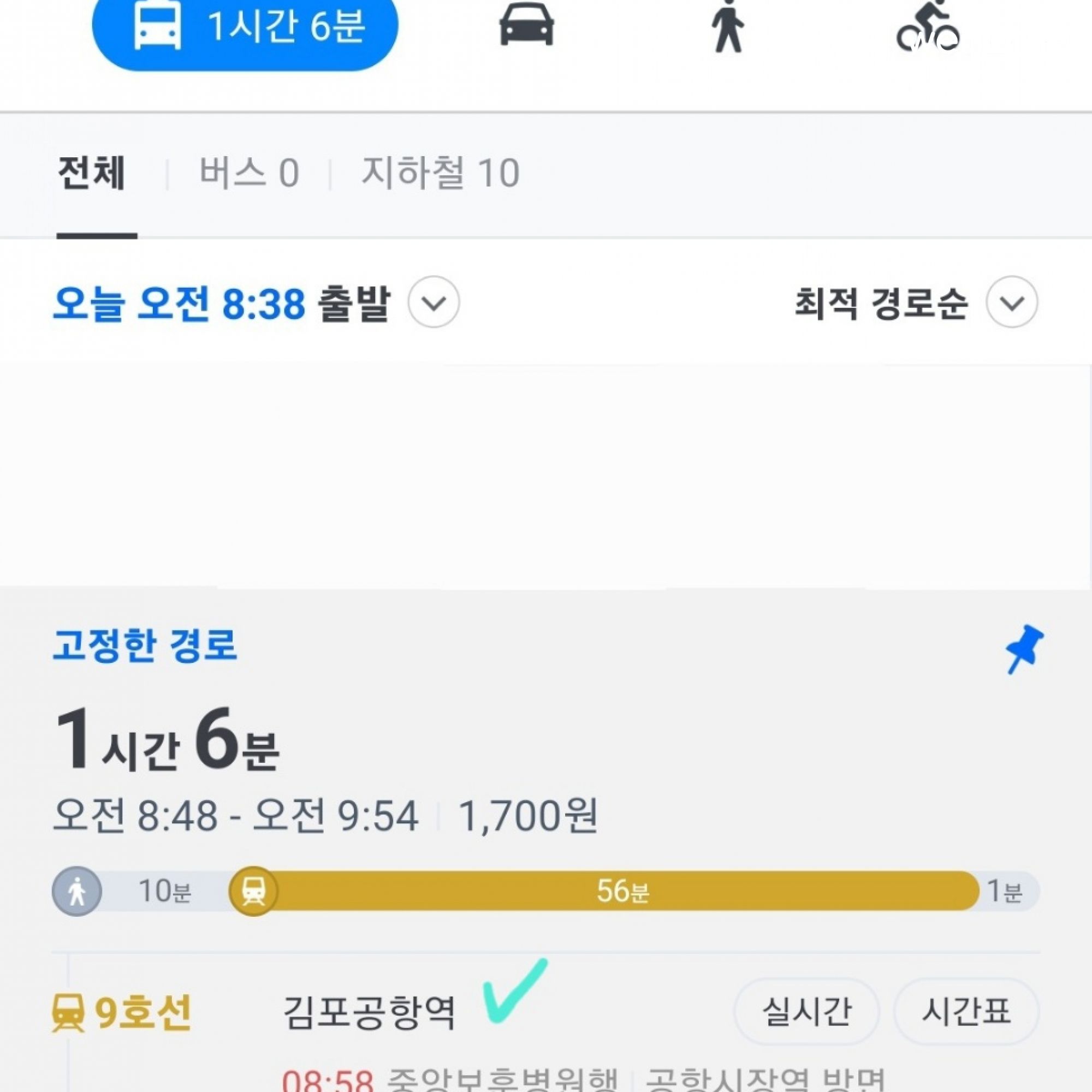
Task: Unpin the fixed route pushpin
Action: tap(1024, 648)
